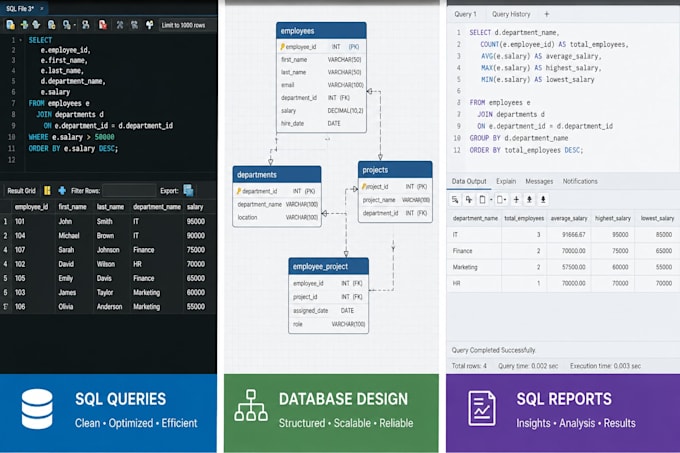This screenshot has height=453, width=680.
Task: Open the dropdown arrow after the first rectangle icon
Action: pos(491,200)
